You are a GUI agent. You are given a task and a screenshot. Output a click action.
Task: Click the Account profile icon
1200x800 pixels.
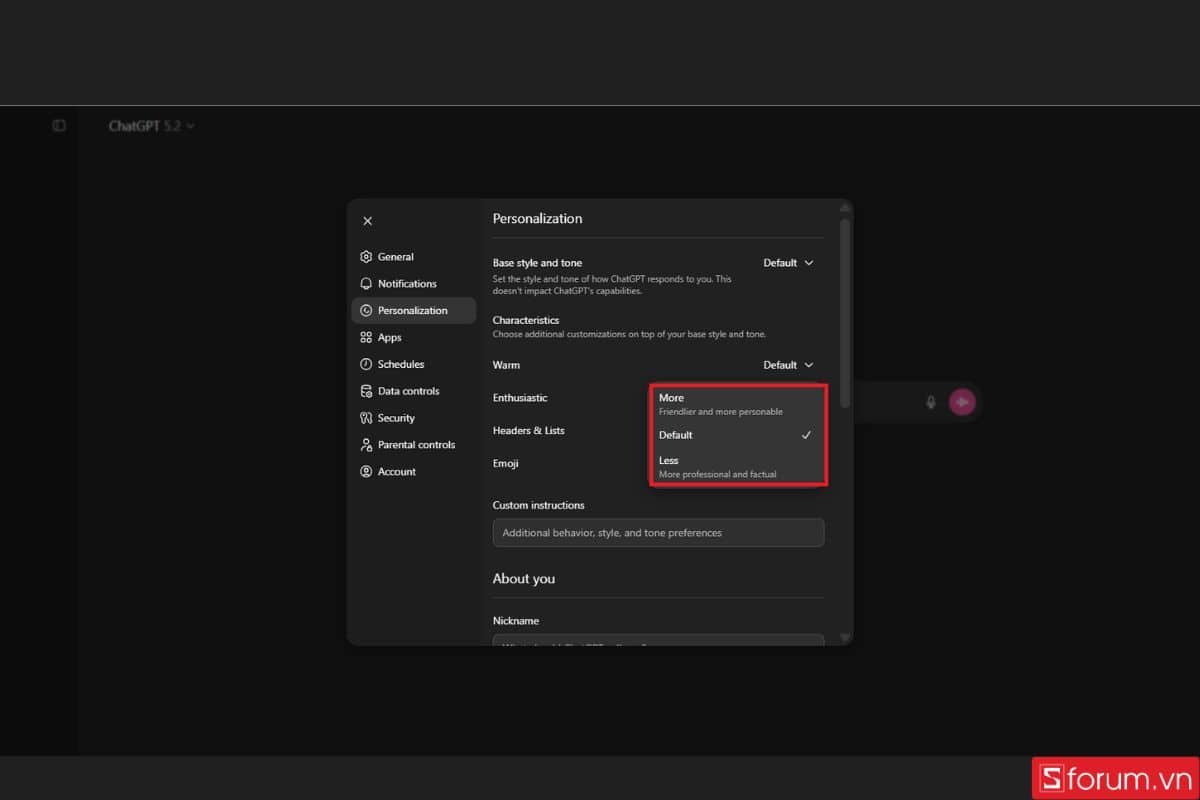(366, 472)
